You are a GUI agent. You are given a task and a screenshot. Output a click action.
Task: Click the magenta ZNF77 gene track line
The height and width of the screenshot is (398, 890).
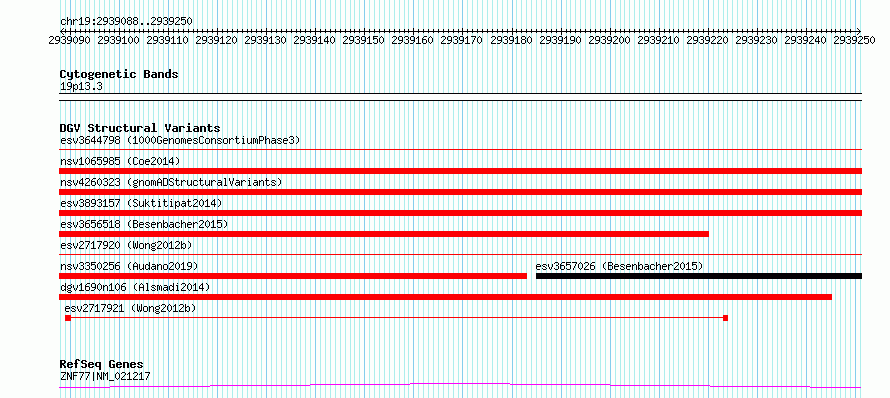pos(460,386)
